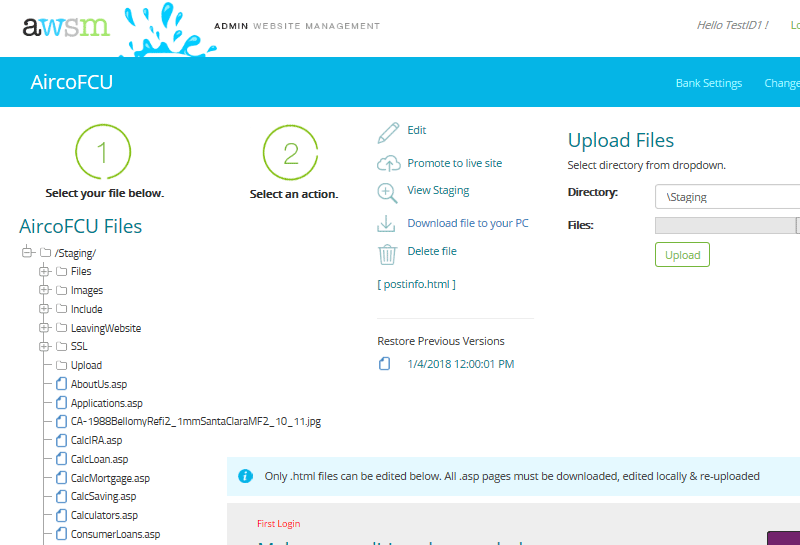Click the Edit pencil icon
Image resolution: width=800 pixels, height=545 pixels.
tap(388, 133)
